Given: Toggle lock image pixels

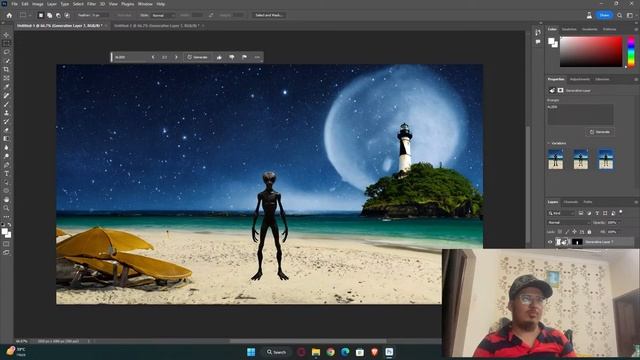Looking at the screenshot, I should [x=567, y=232].
